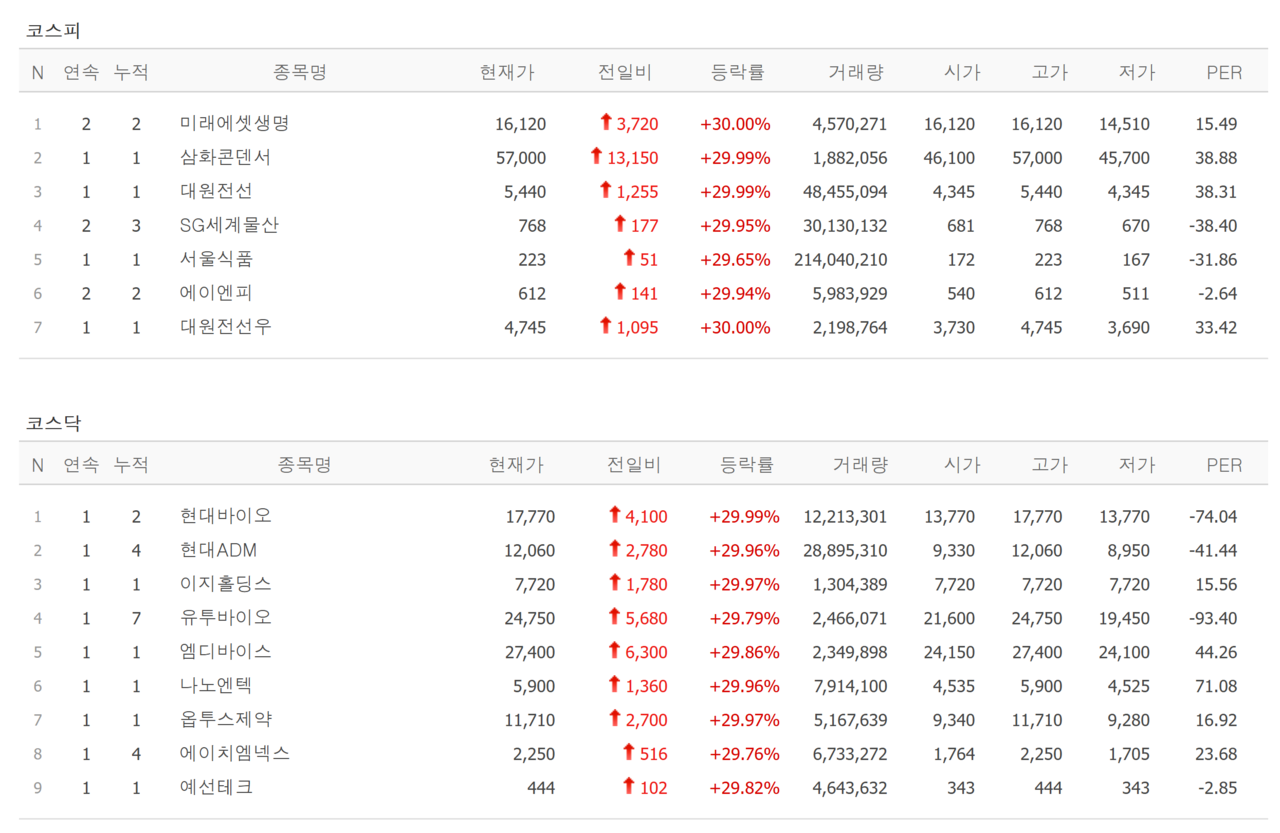The height and width of the screenshot is (833, 1280).
Task: Open SG세계물산 stock page
Action: [x=229, y=226]
